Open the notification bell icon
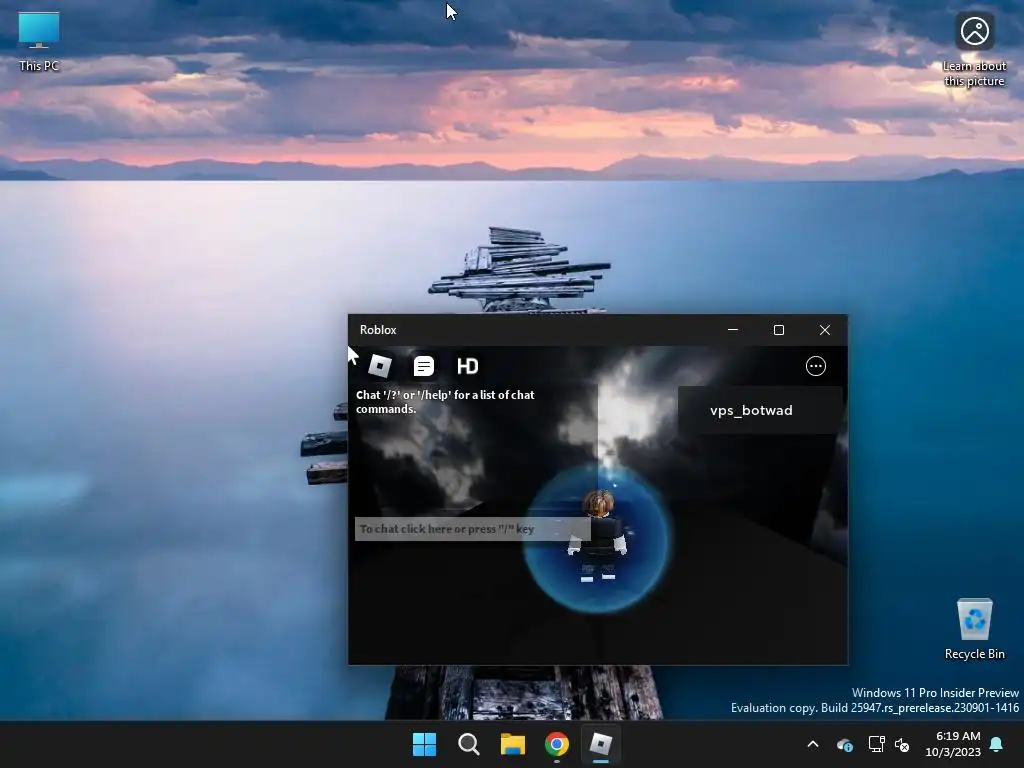The width and height of the screenshot is (1024, 768). 997,744
